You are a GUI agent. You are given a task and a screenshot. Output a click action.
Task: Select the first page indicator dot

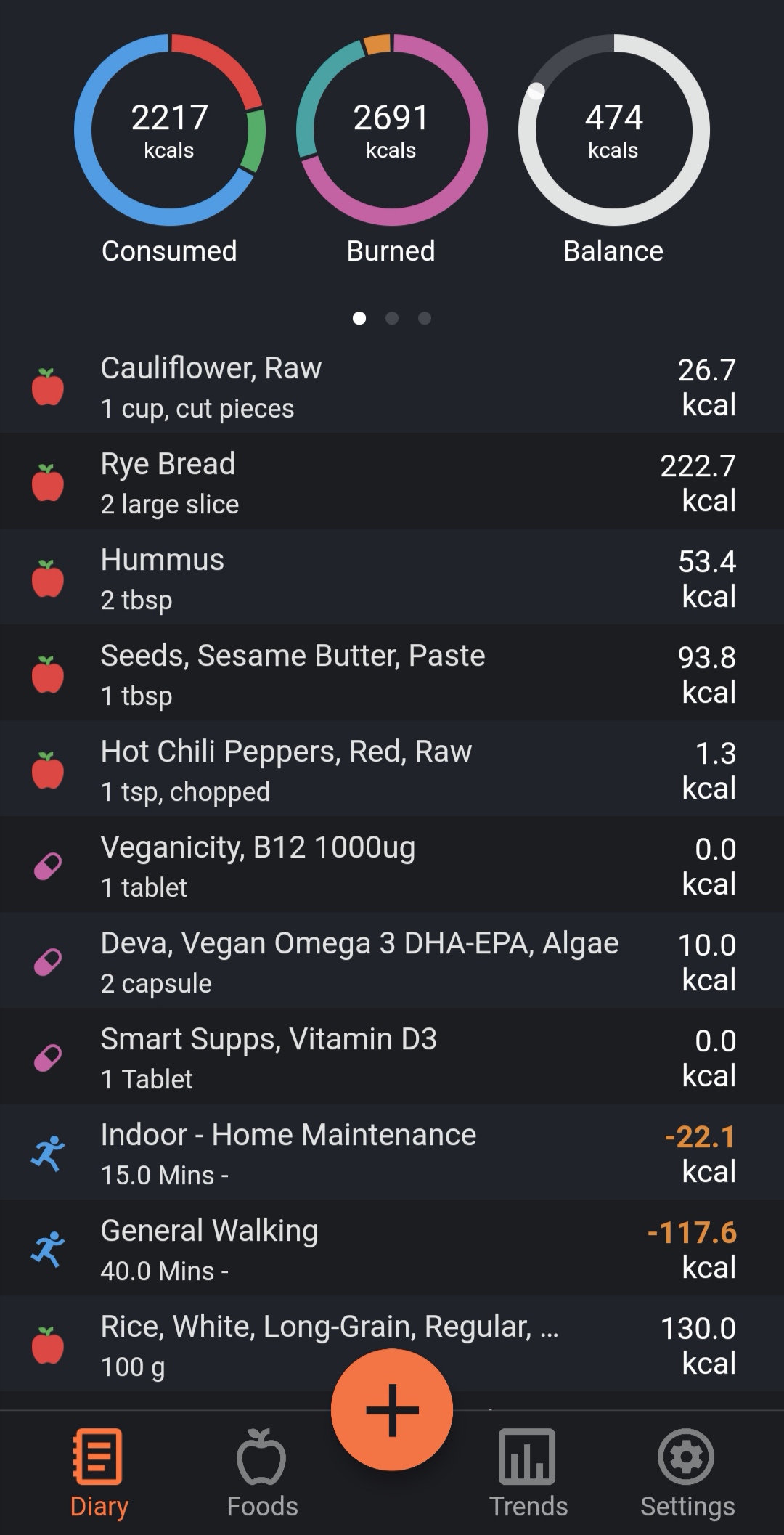(359, 318)
